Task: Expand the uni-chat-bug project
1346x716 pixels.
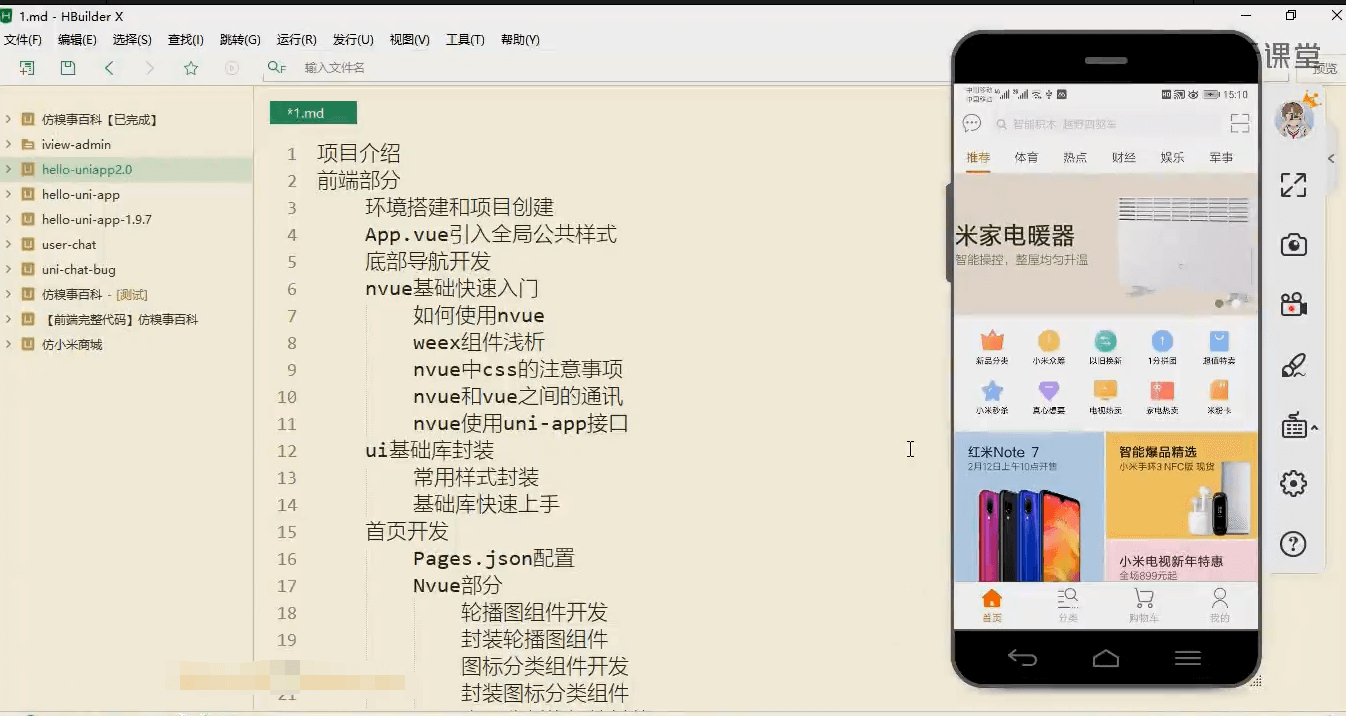Action: (x=9, y=269)
